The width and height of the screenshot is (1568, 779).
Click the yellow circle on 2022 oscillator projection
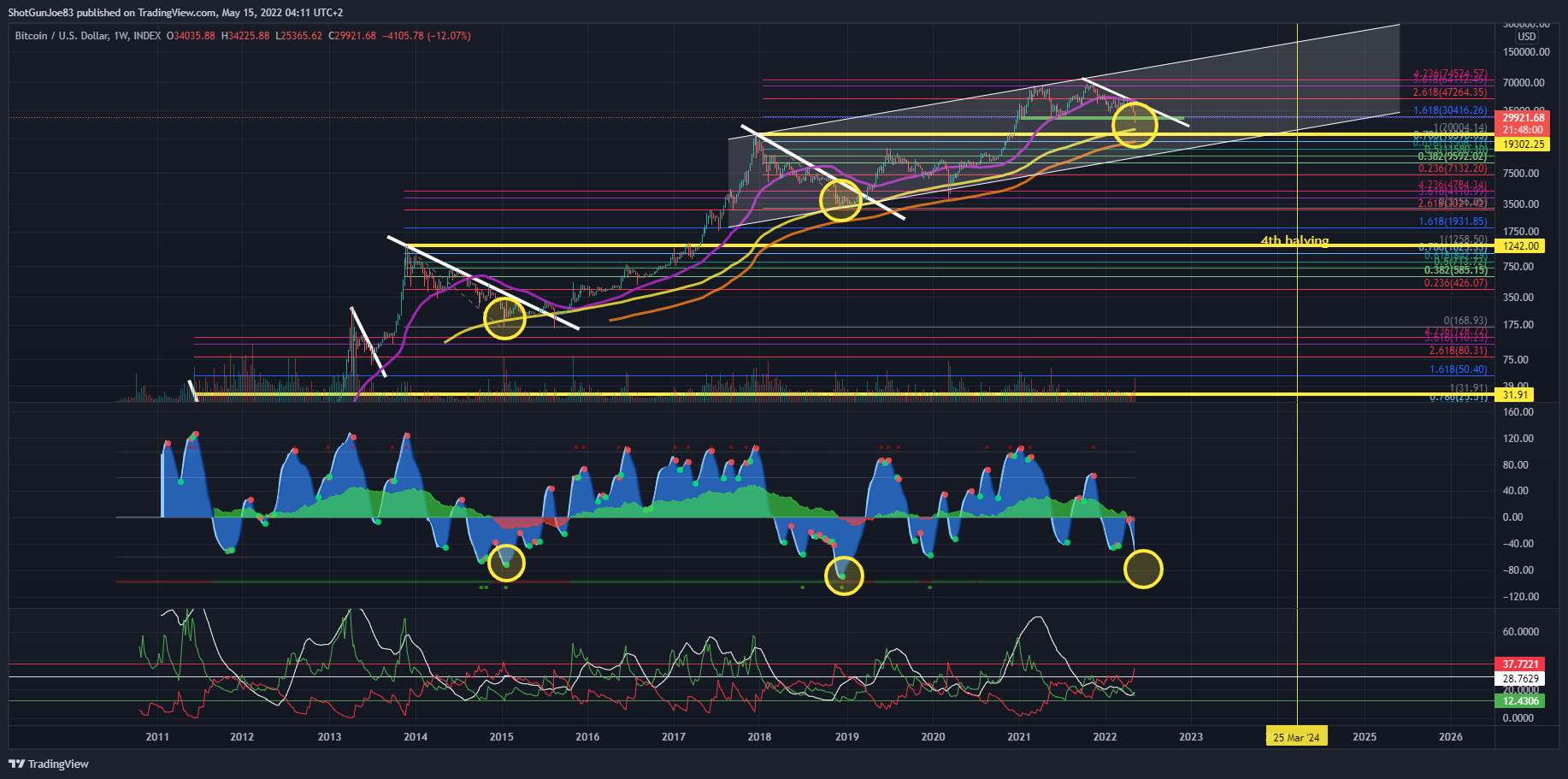(x=1143, y=569)
